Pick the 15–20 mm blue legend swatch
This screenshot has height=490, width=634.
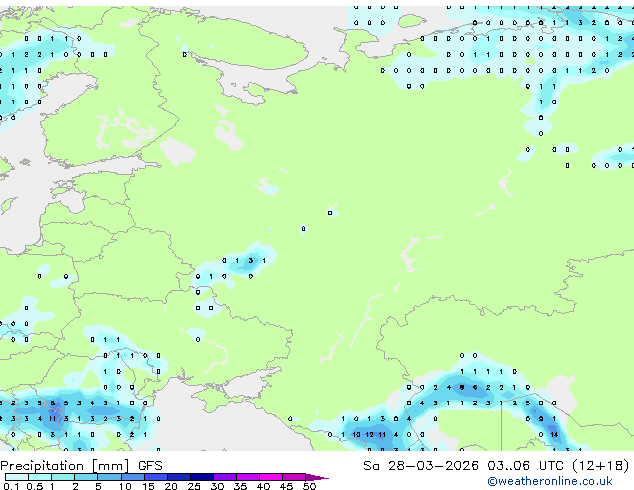pos(156,477)
